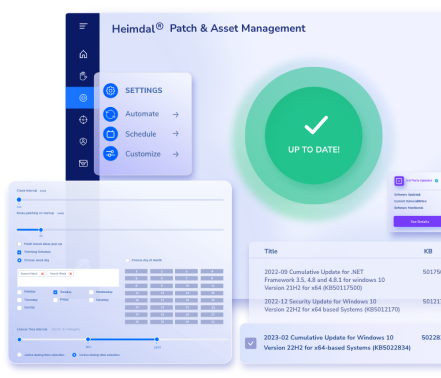
Task: Click the Choose Time Interval label
Action: pos(32,329)
